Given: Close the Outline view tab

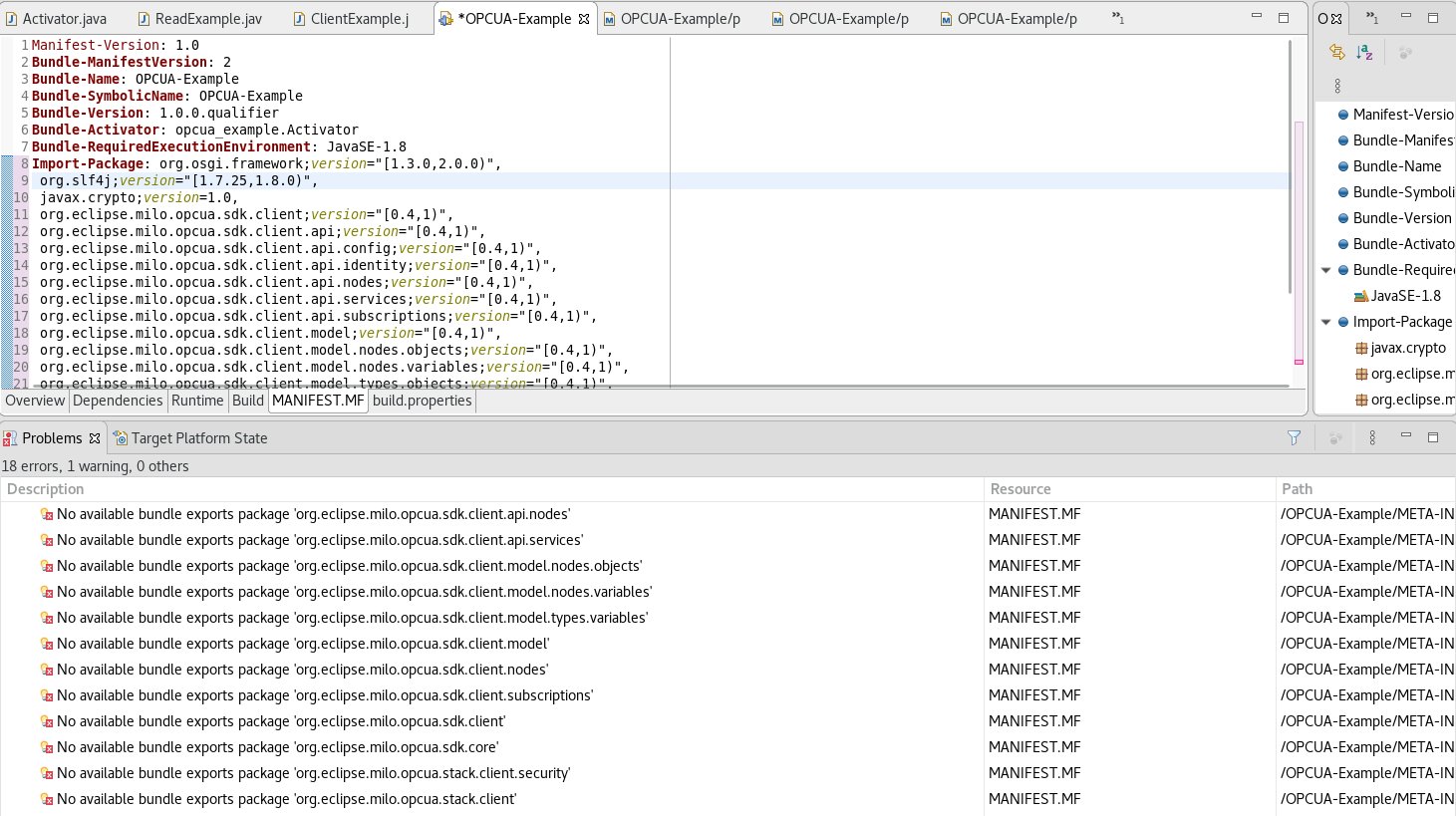Looking at the screenshot, I should pyautogui.click(x=1336, y=18).
